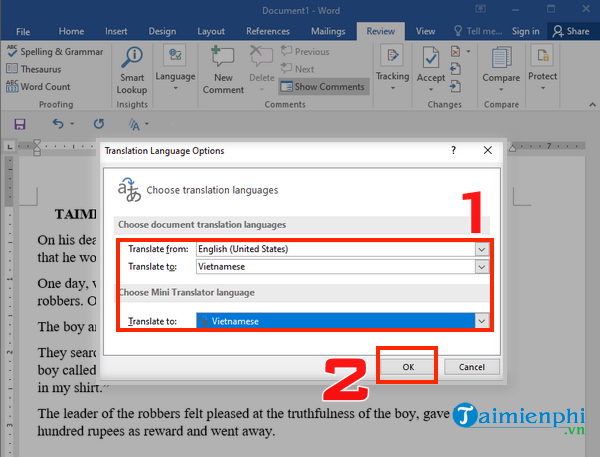
Task: Switch to the Insert tab
Action: click(x=116, y=31)
